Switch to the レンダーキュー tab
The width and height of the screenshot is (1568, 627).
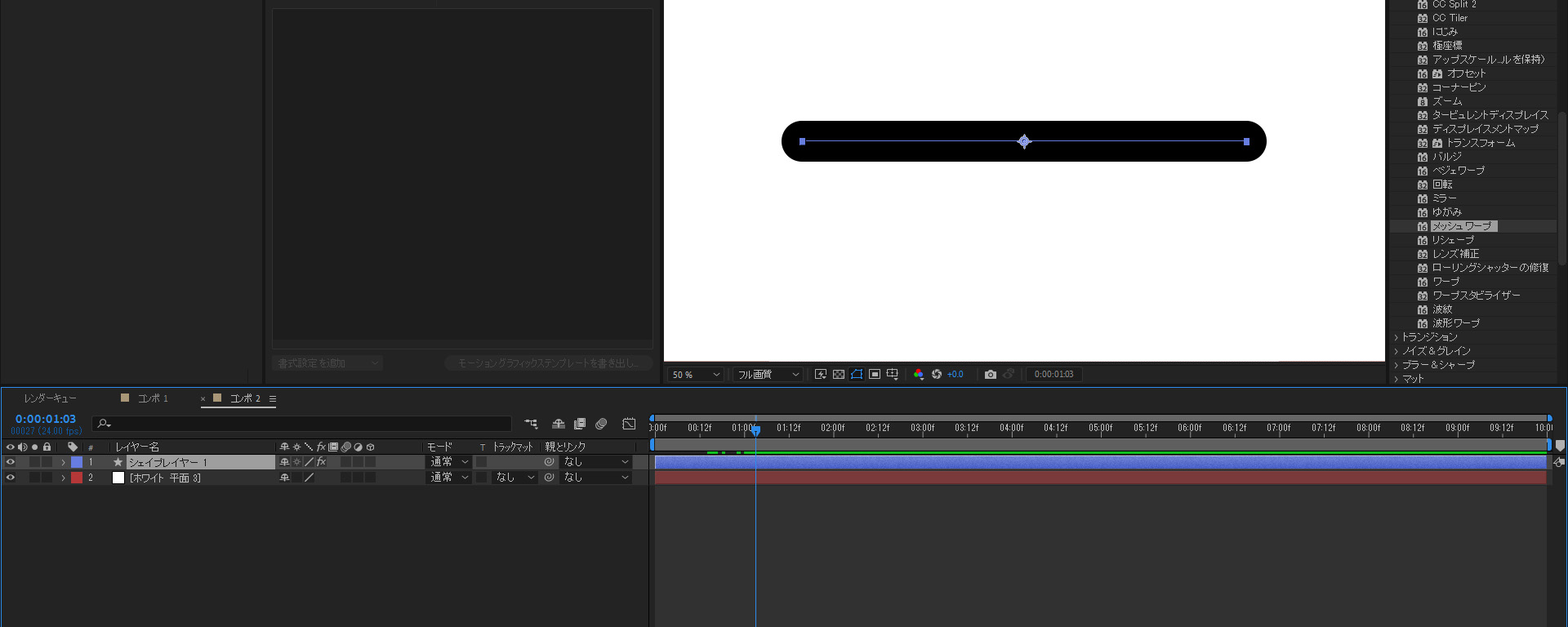coord(50,398)
